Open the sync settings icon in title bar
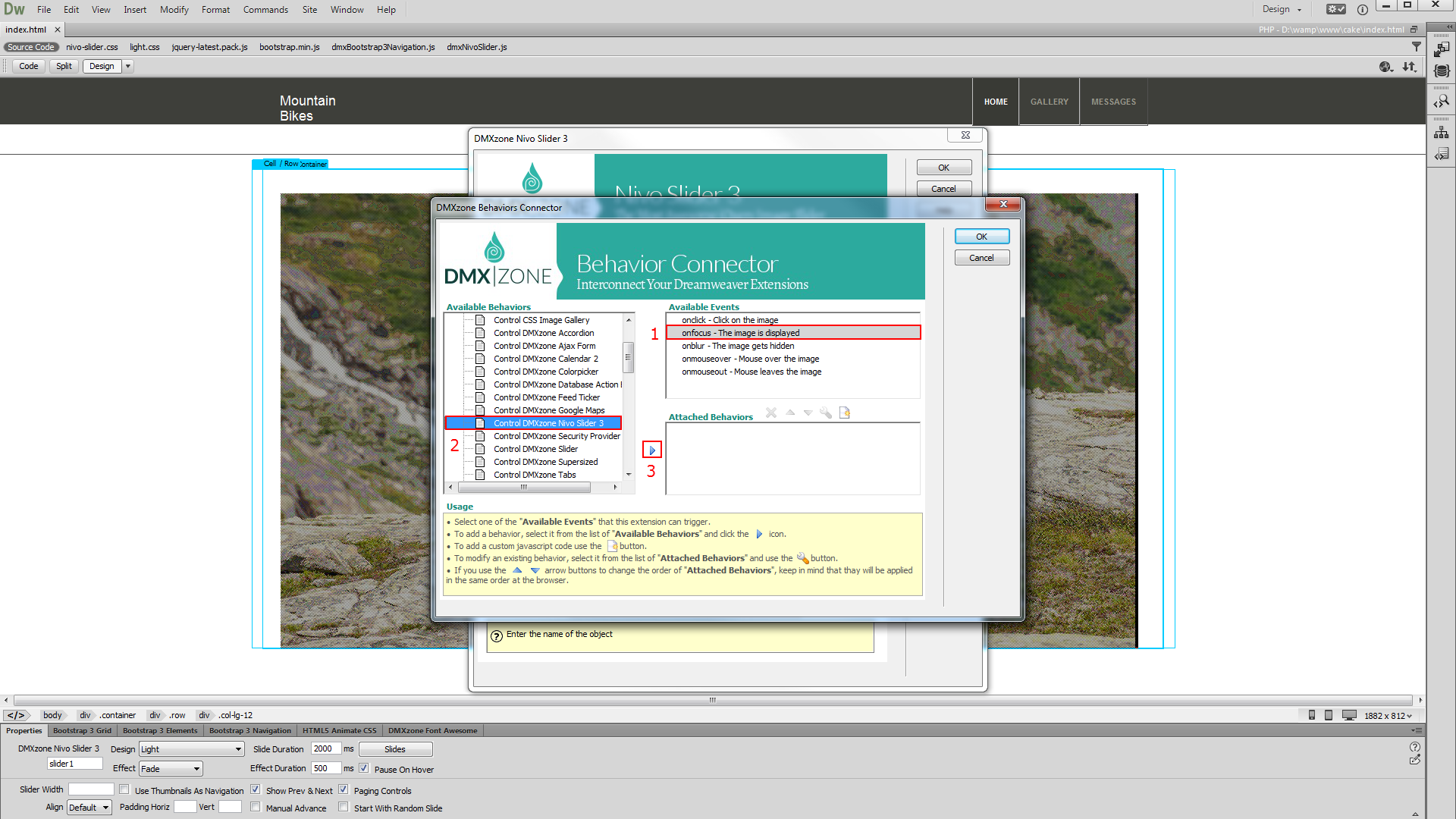Viewport: 1456px width, 819px height. [1335, 9]
